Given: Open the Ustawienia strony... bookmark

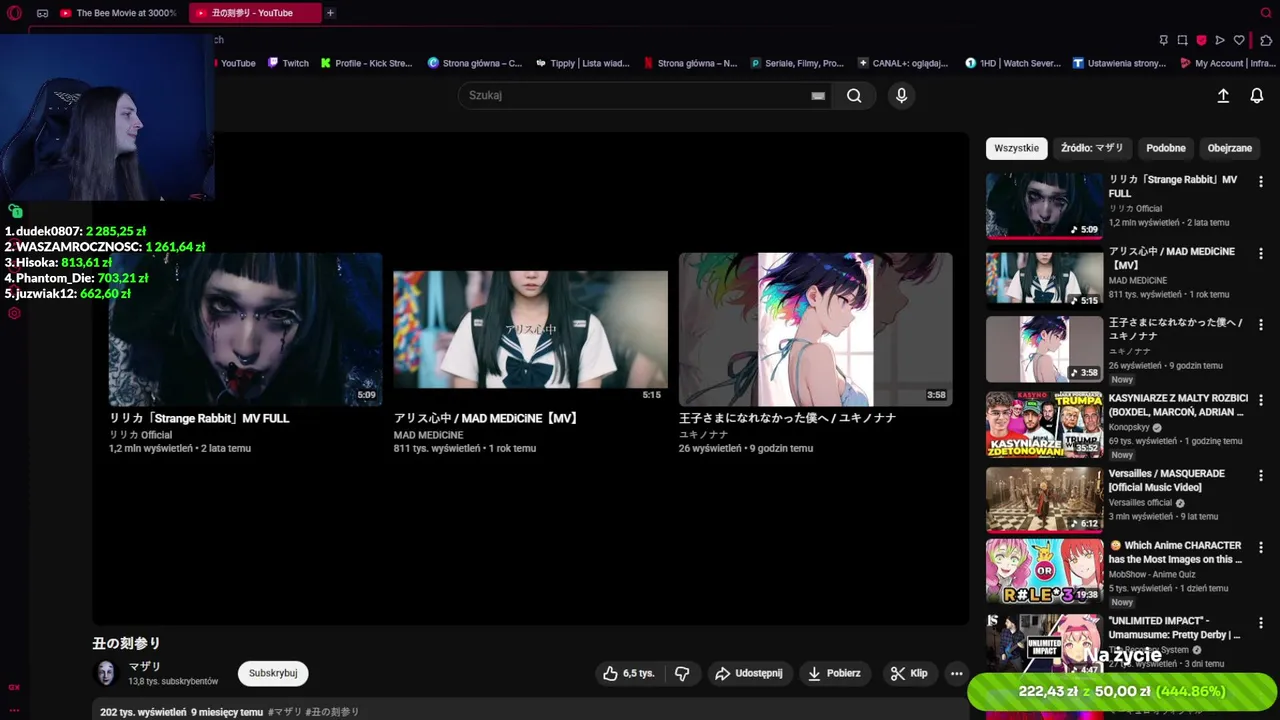Looking at the screenshot, I should 1119,63.
